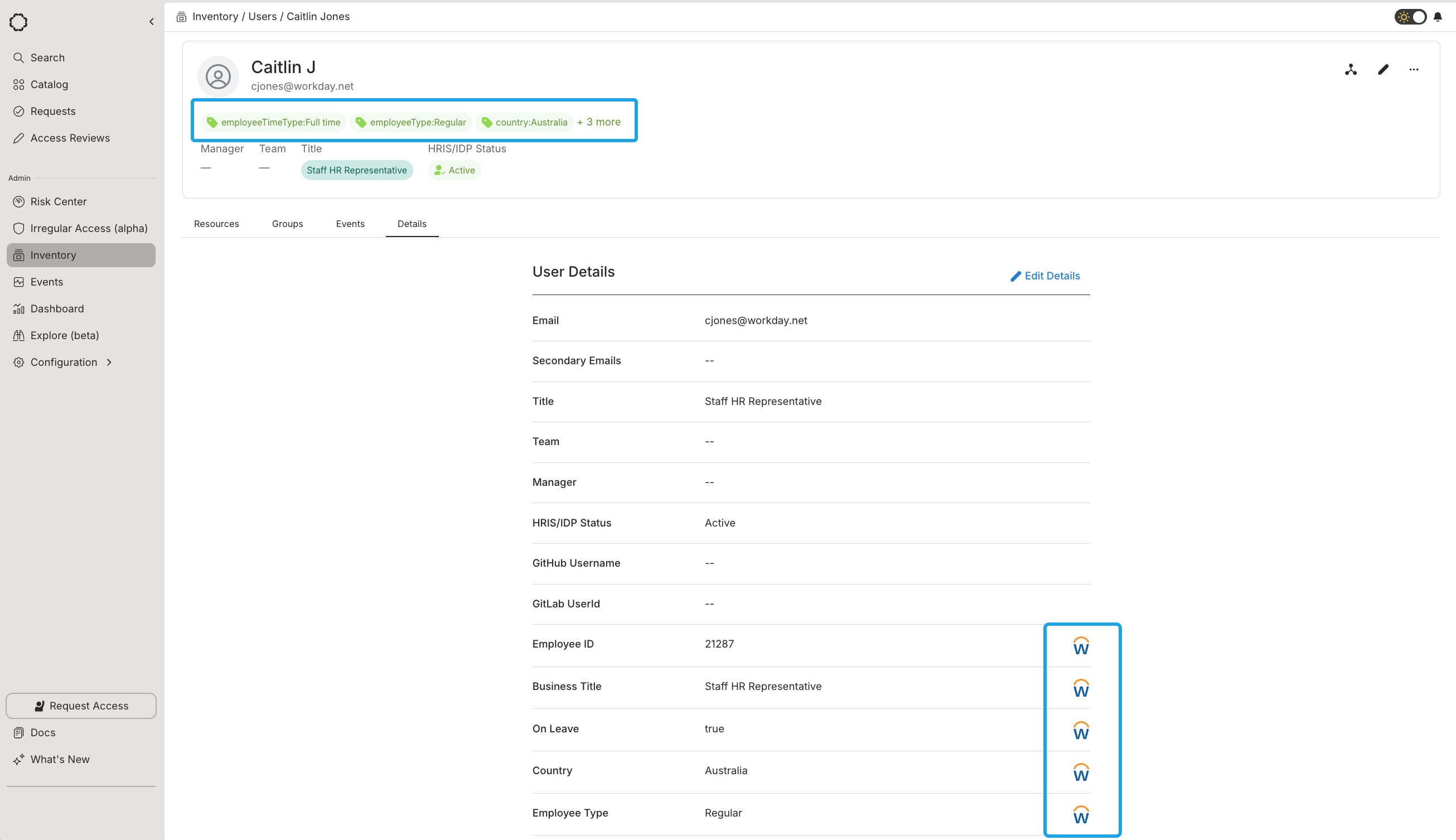This screenshot has height=840, width=1456.
Task: Click the user avatar placeholder
Action: 218,76
